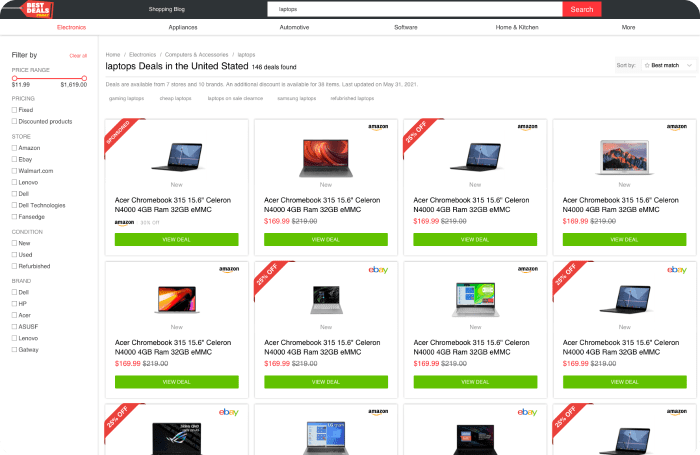Open the green-screen HP laptop thumbnail
Viewport: 700px width, 455px height.
475,299
